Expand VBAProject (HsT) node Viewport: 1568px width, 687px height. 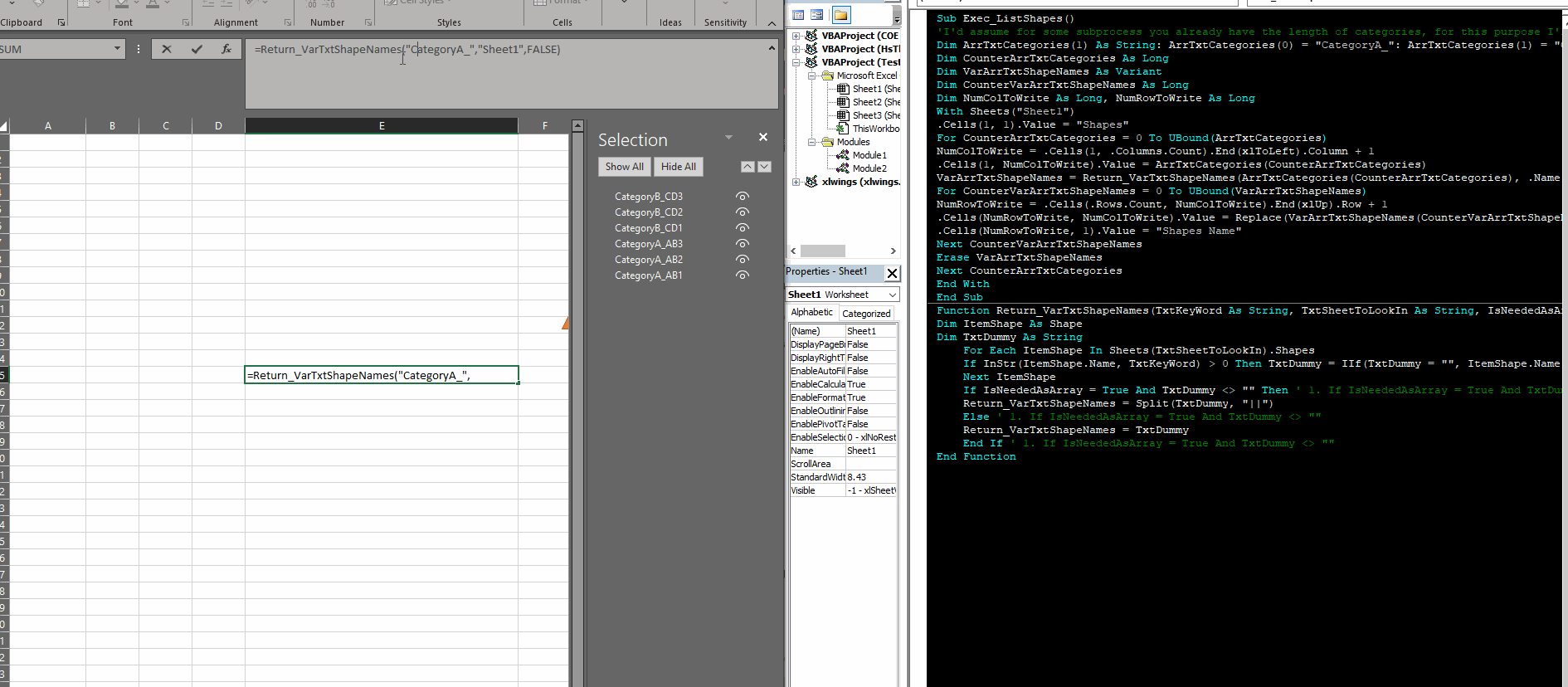796,49
